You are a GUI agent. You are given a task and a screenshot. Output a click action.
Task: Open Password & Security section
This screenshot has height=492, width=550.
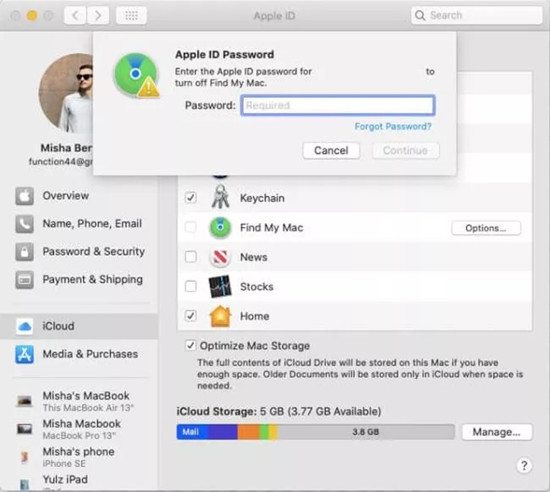click(x=80, y=251)
